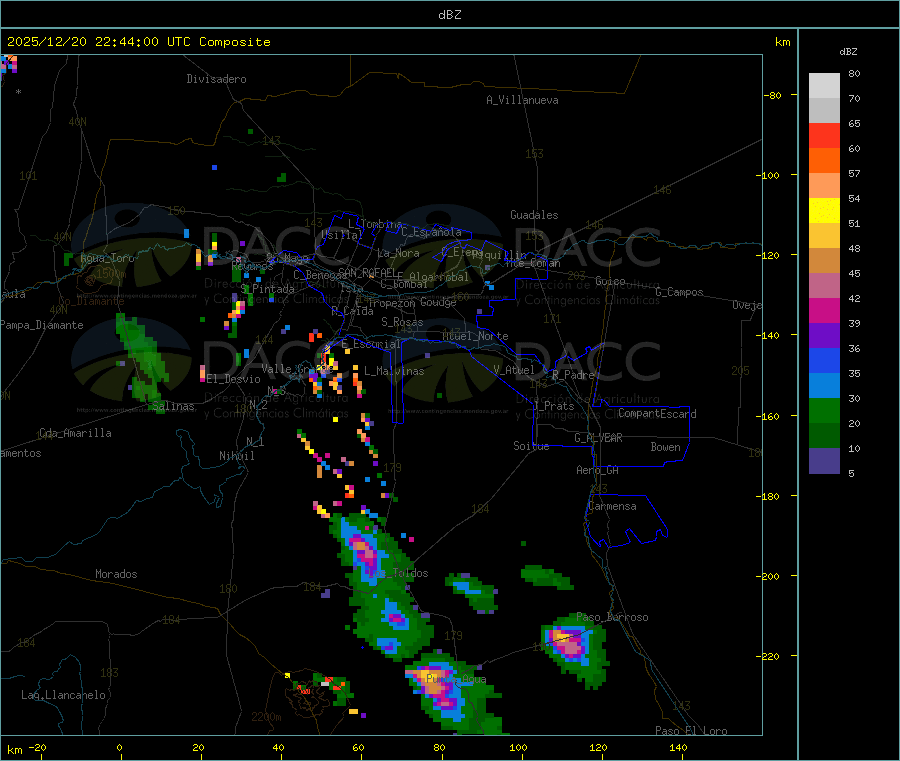This screenshot has height=761, width=900.
Task: Click the 'Aero_GA' map label
Action: coord(598,470)
